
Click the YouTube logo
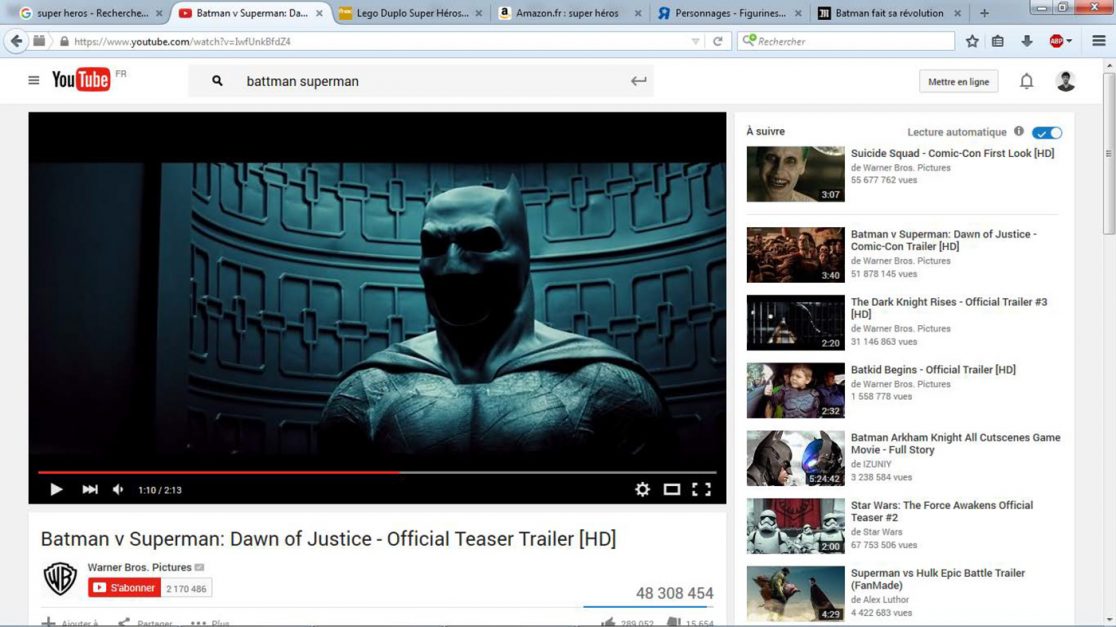tap(81, 80)
